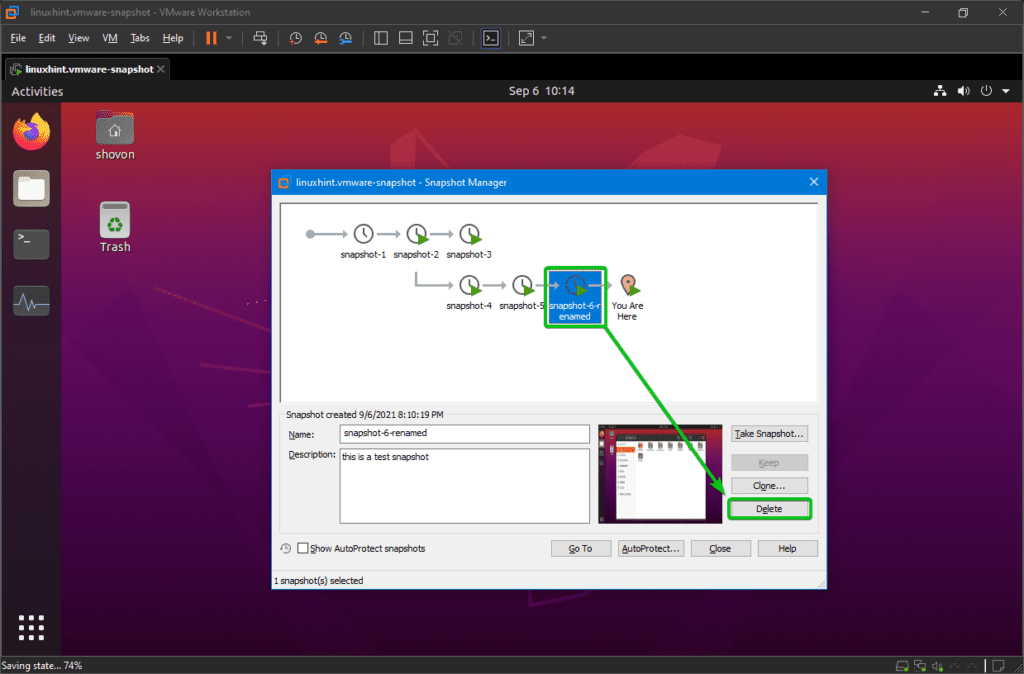Screen dimensions: 1024x674
Task: Toggle the thumbnail bar icon in the toolbar
Action: [x=406, y=38]
